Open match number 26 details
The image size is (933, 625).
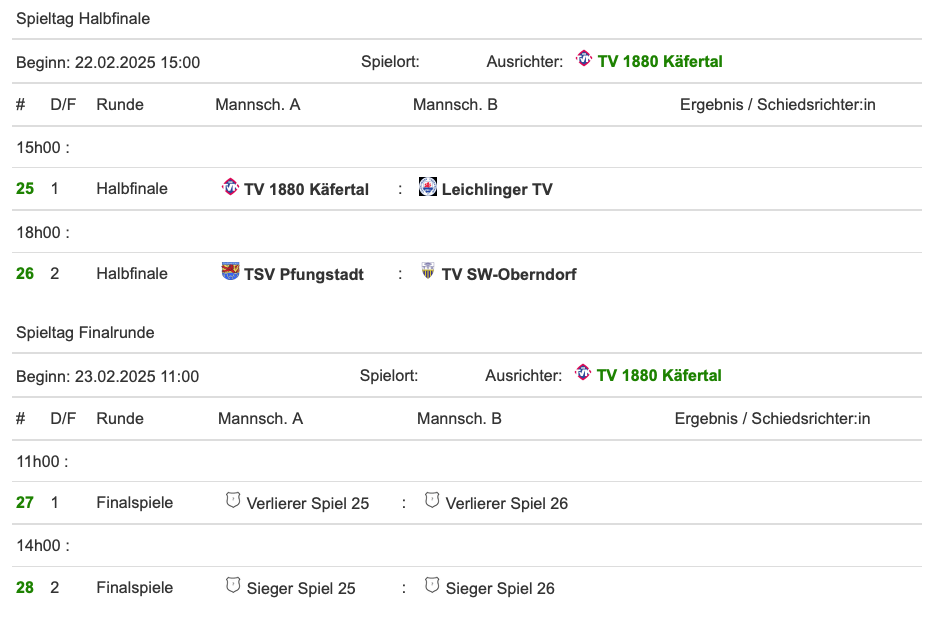tap(25, 274)
